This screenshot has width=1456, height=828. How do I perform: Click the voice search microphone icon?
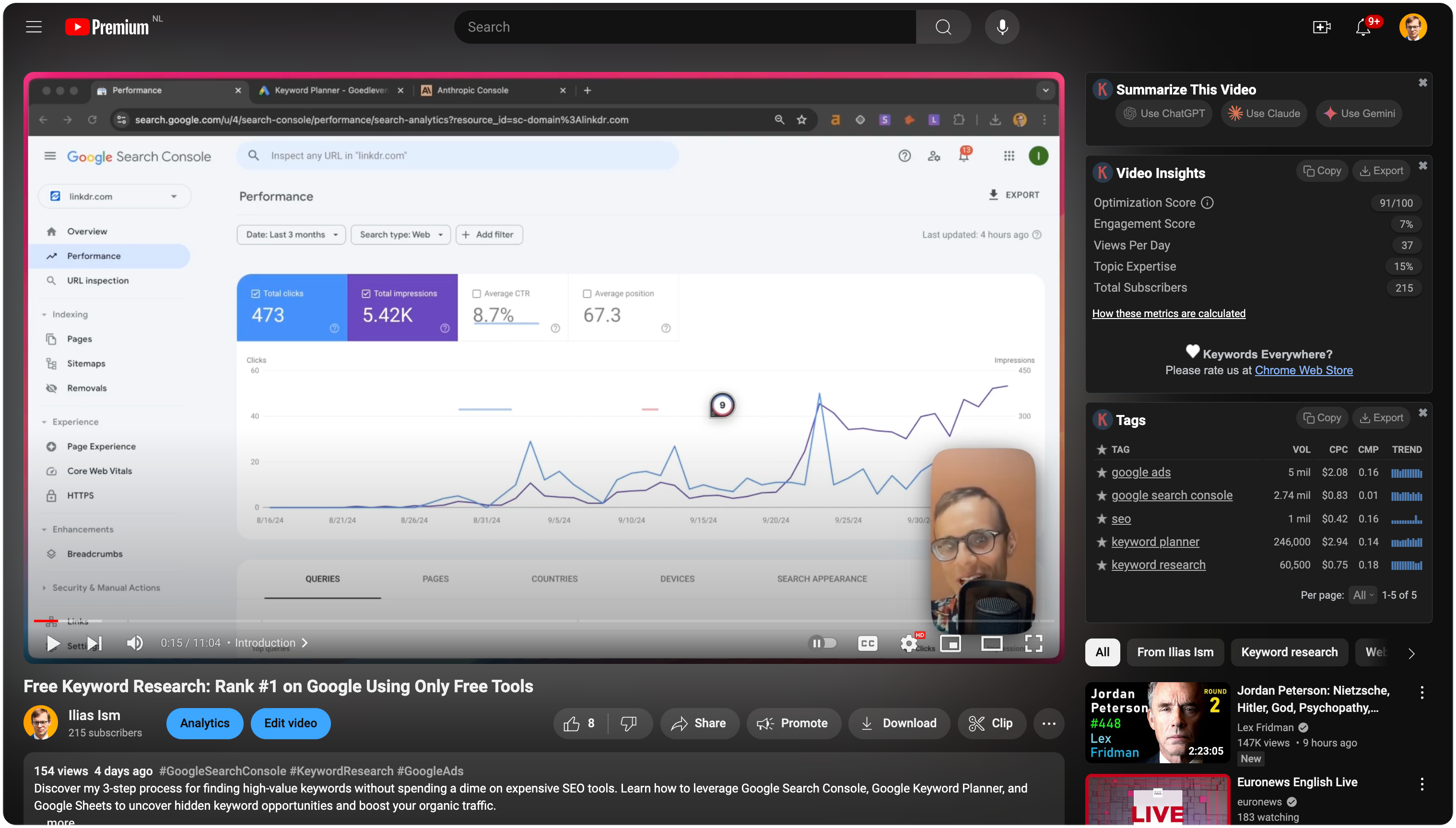(x=1002, y=27)
